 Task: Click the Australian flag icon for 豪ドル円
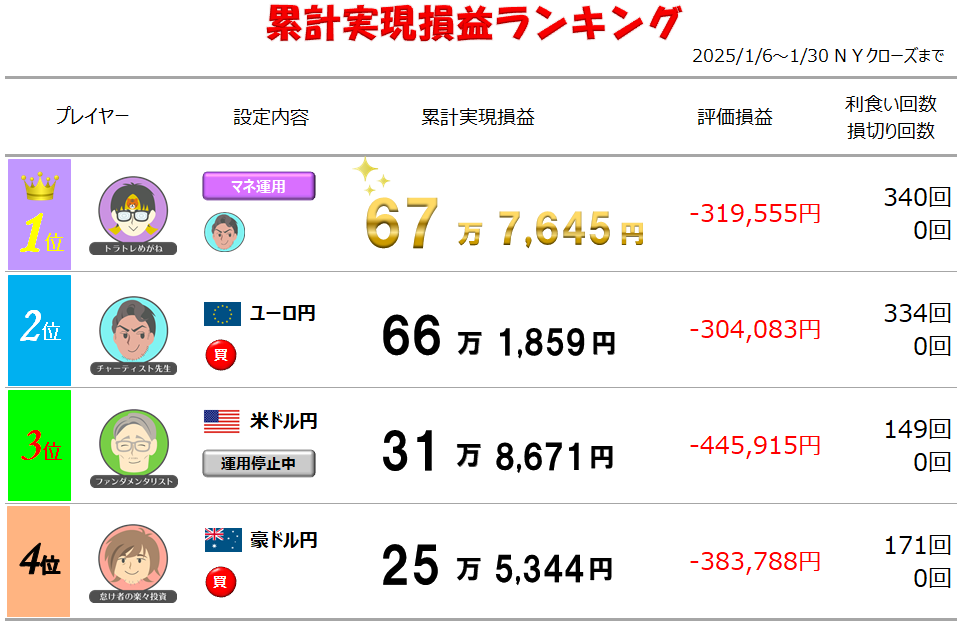[223, 540]
